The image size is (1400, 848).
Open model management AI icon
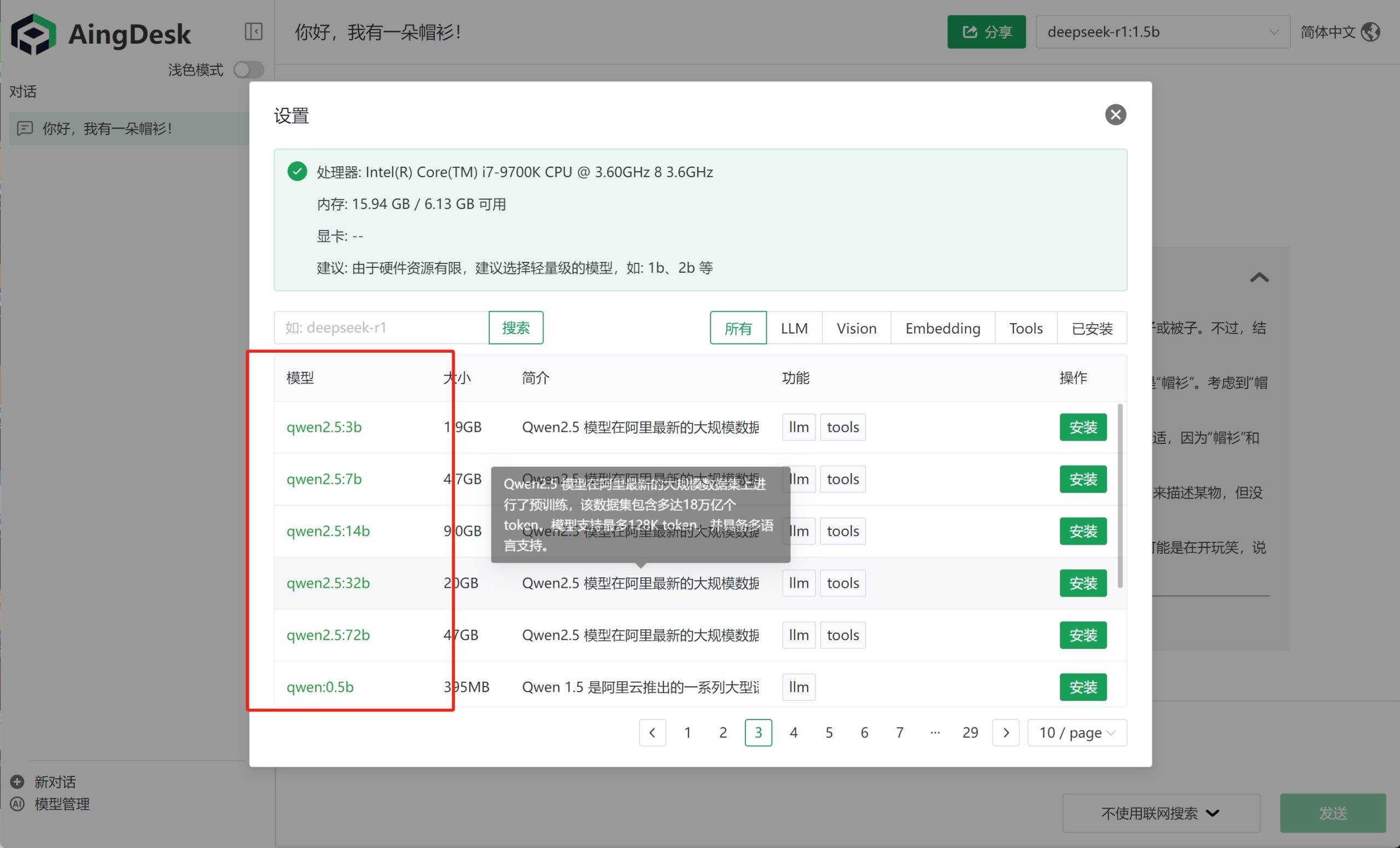(x=17, y=804)
